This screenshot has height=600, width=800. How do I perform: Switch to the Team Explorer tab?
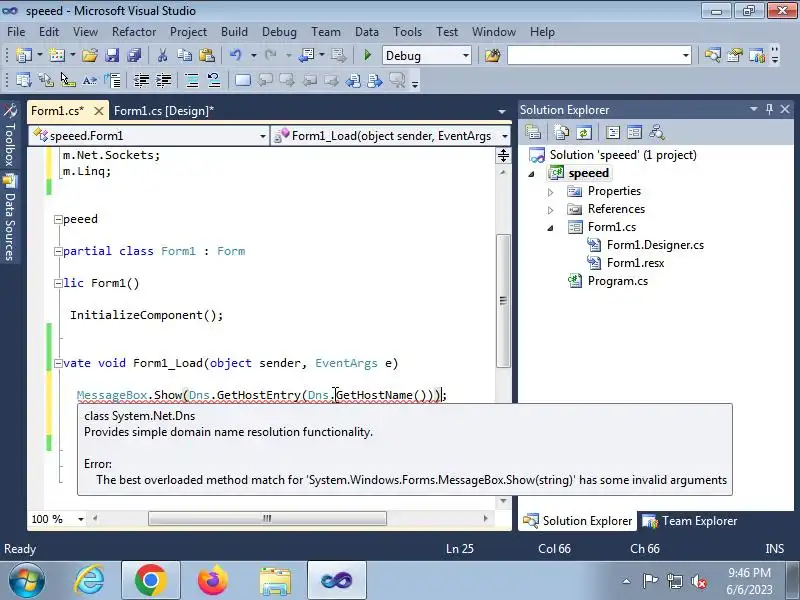coord(689,520)
